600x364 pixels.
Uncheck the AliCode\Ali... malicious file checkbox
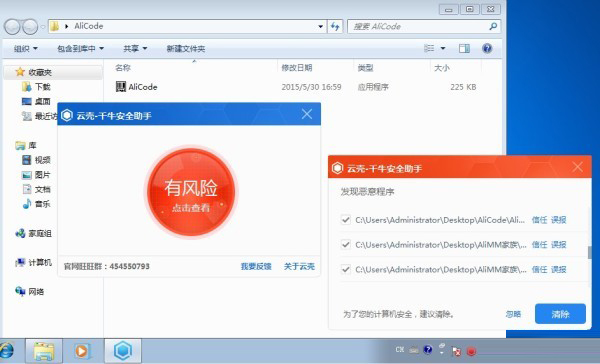(x=346, y=220)
